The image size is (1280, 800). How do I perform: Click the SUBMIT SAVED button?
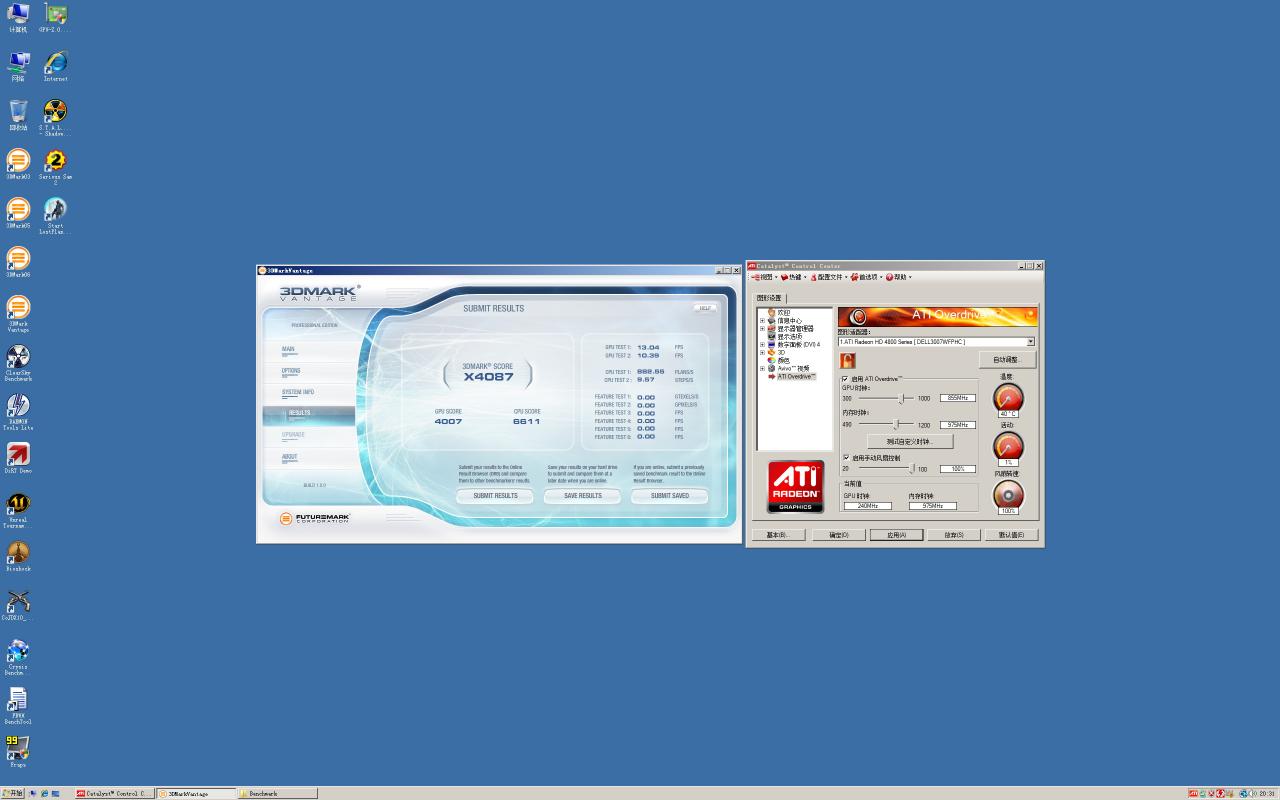pos(670,496)
